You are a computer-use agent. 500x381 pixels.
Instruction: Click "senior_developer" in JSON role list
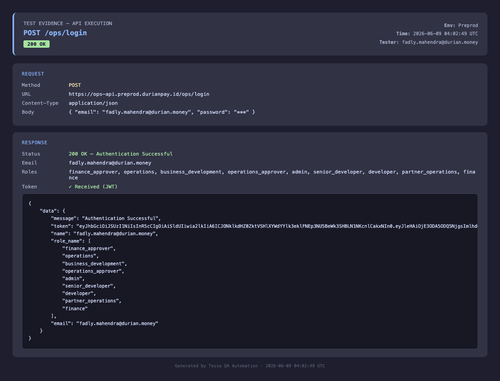click(x=89, y=286)
